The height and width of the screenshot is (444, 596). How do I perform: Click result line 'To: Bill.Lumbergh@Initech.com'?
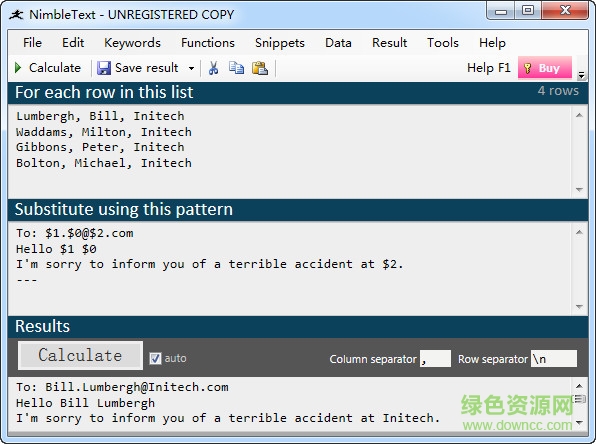pyautogui.click(x=122, y=387)
